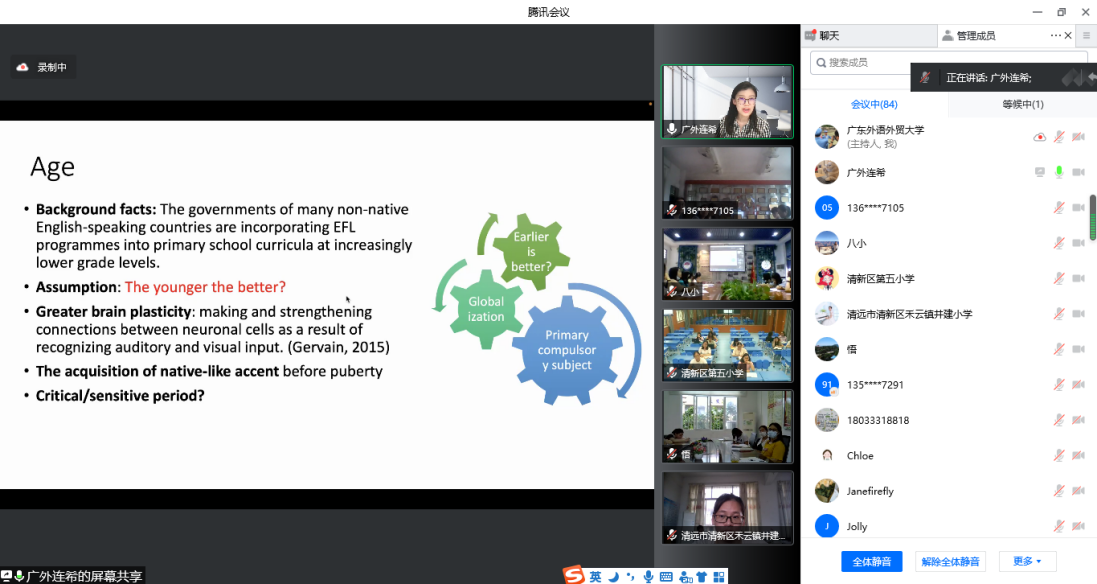Screen dimensions: 1097x584
Task: Open the Sogou soft keyboard icon
Action: [x=667, y=576]
